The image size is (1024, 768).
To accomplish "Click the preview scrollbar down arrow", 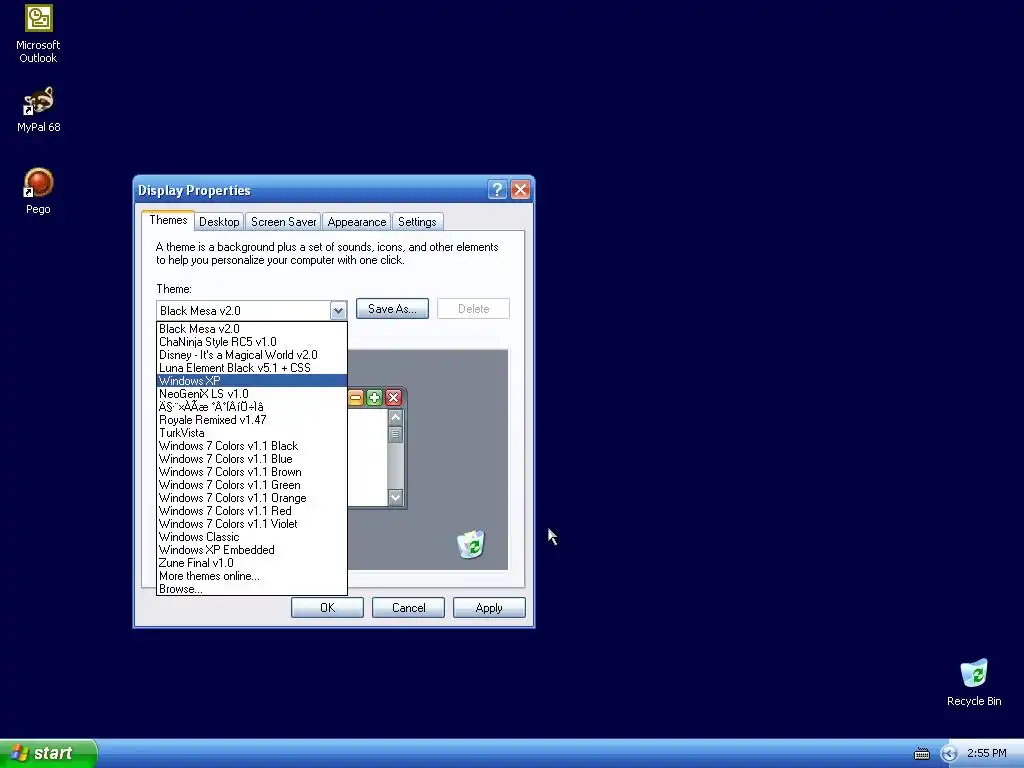I will click(395, 498).
